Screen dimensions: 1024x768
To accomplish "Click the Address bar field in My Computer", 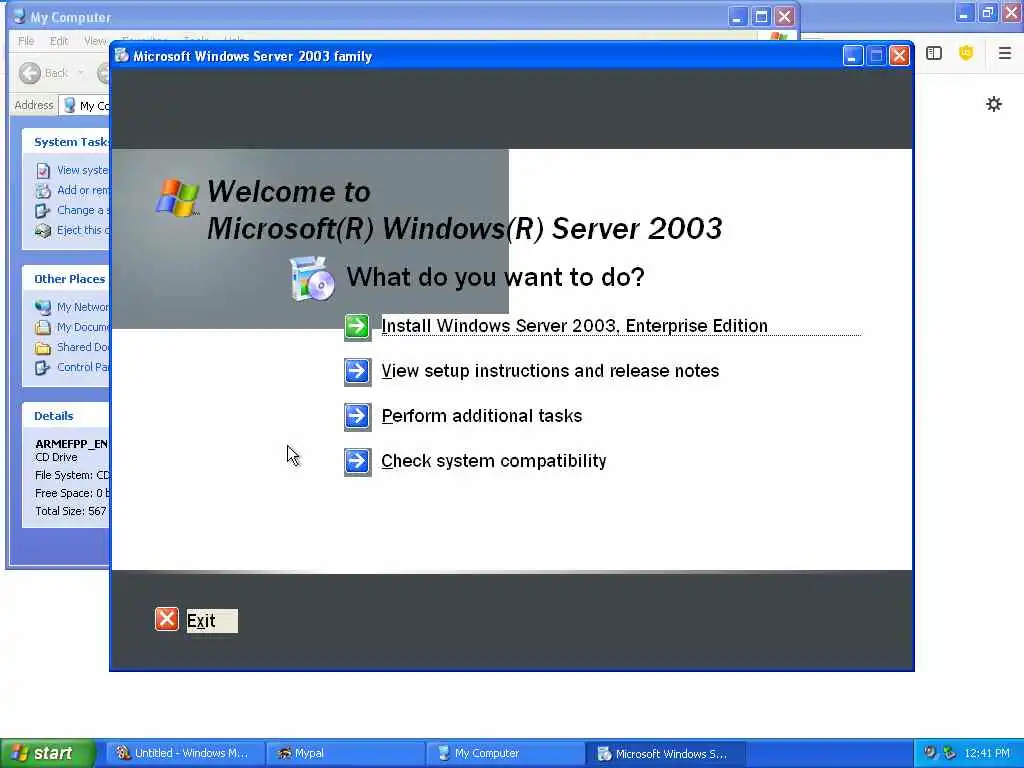I will (x=85, y=105).
